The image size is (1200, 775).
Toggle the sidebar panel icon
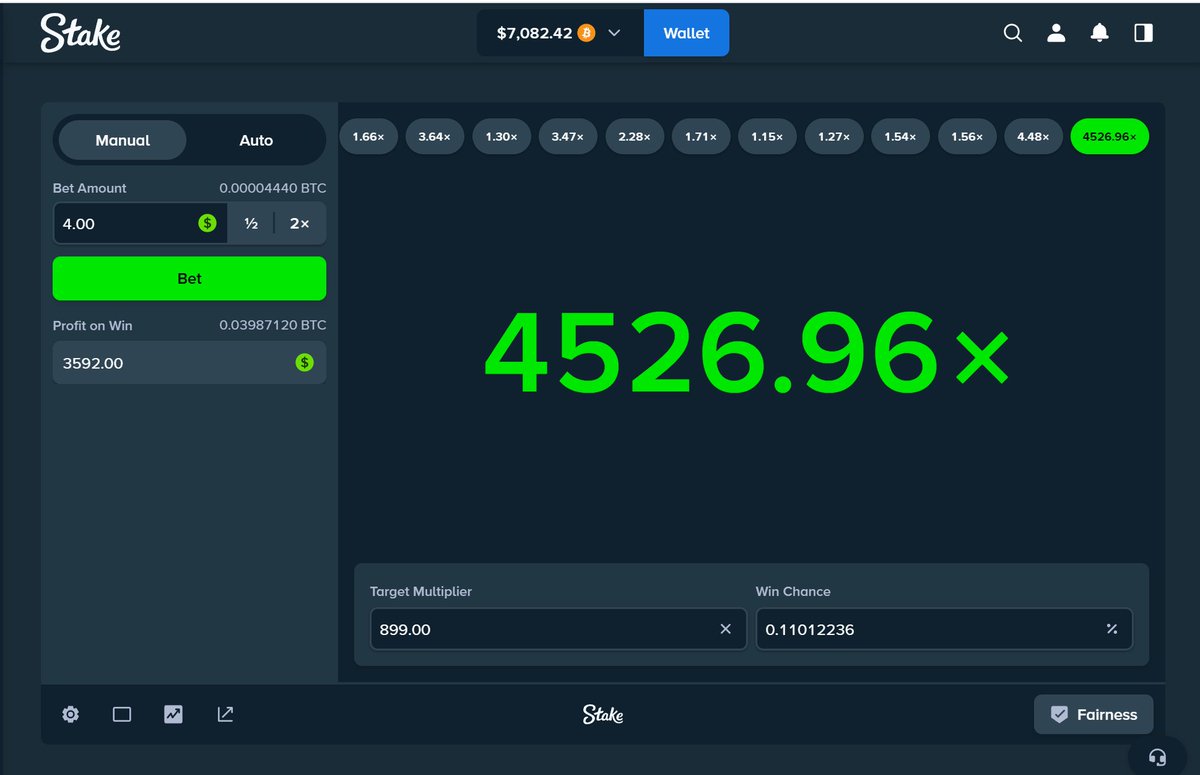(x=1143, y=33)
